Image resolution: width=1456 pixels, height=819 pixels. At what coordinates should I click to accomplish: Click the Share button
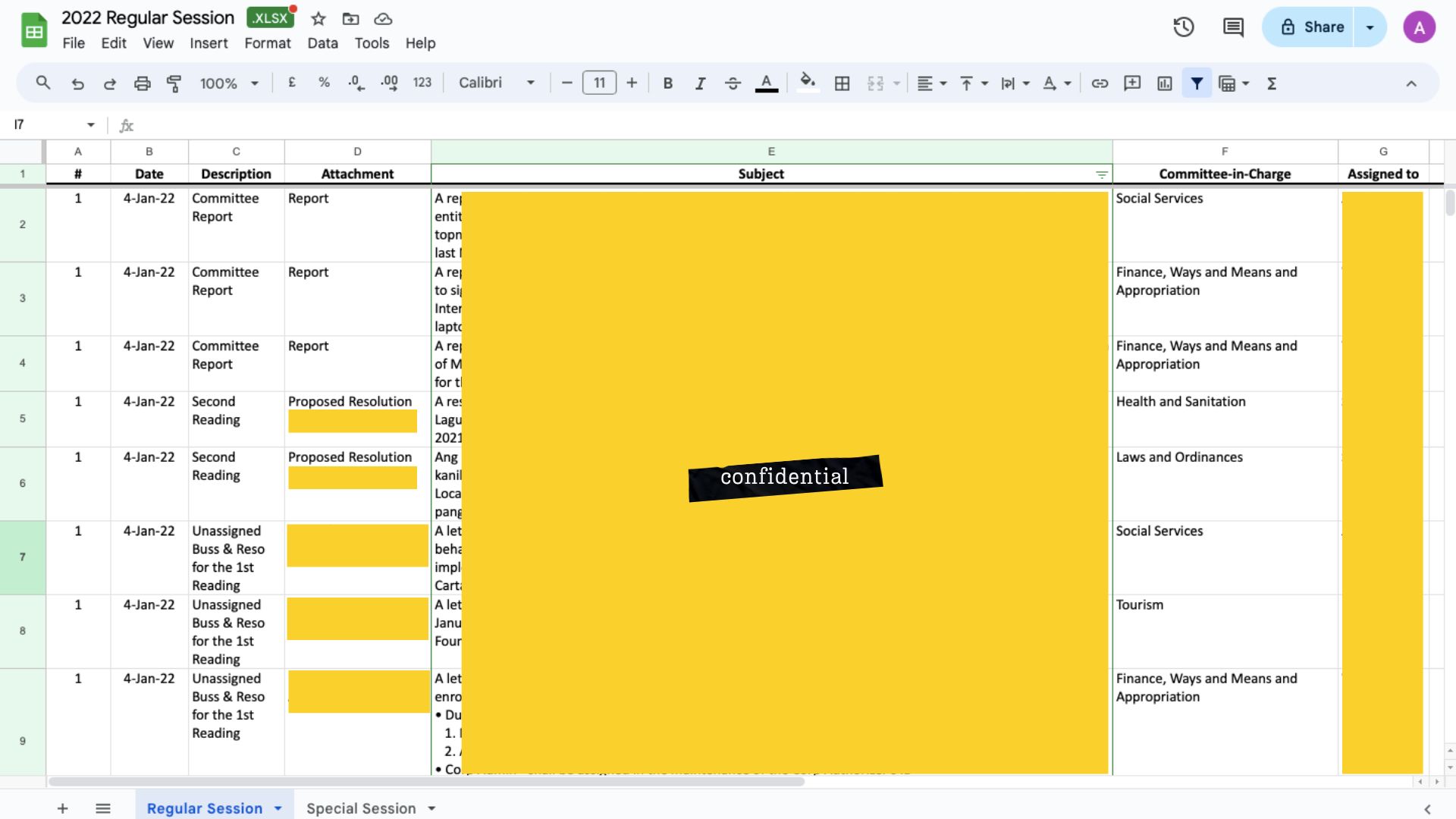(x=1308, y=27)
